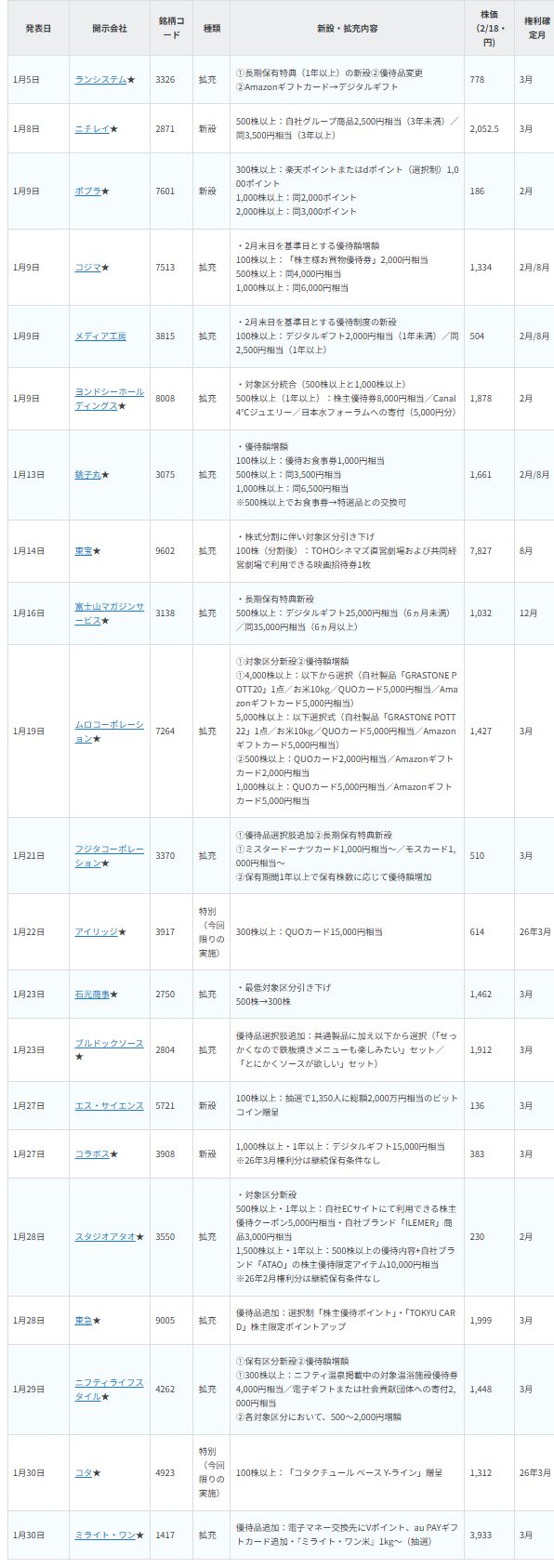Select stock code 2804
554x1568 pixels.
[x=165, y=1050]
